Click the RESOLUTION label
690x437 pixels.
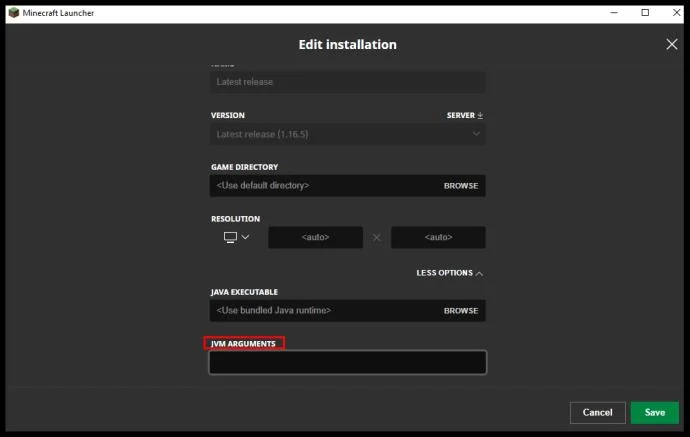[235, 219]
